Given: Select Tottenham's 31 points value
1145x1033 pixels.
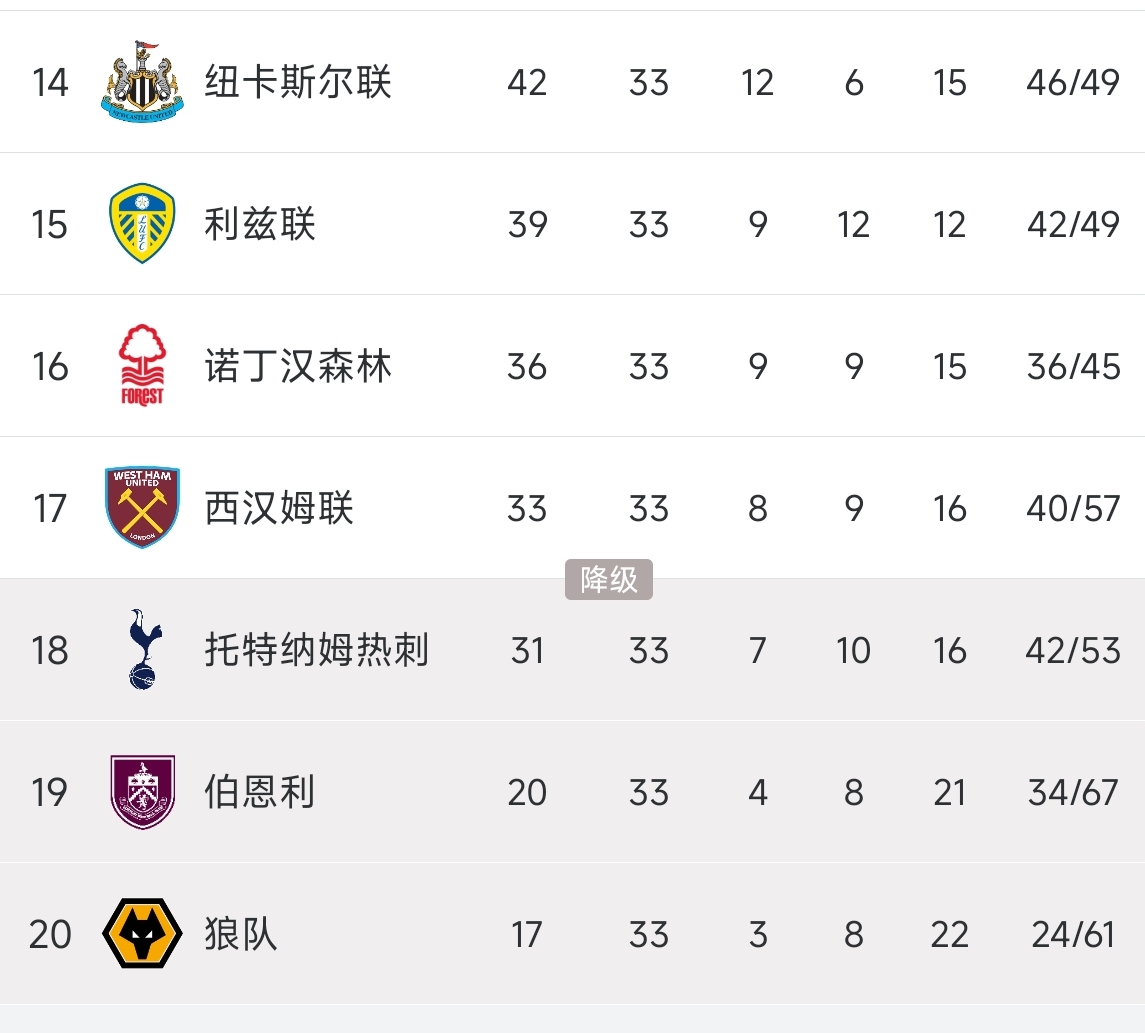Looking at the screenshot, I should pos(527,650).
